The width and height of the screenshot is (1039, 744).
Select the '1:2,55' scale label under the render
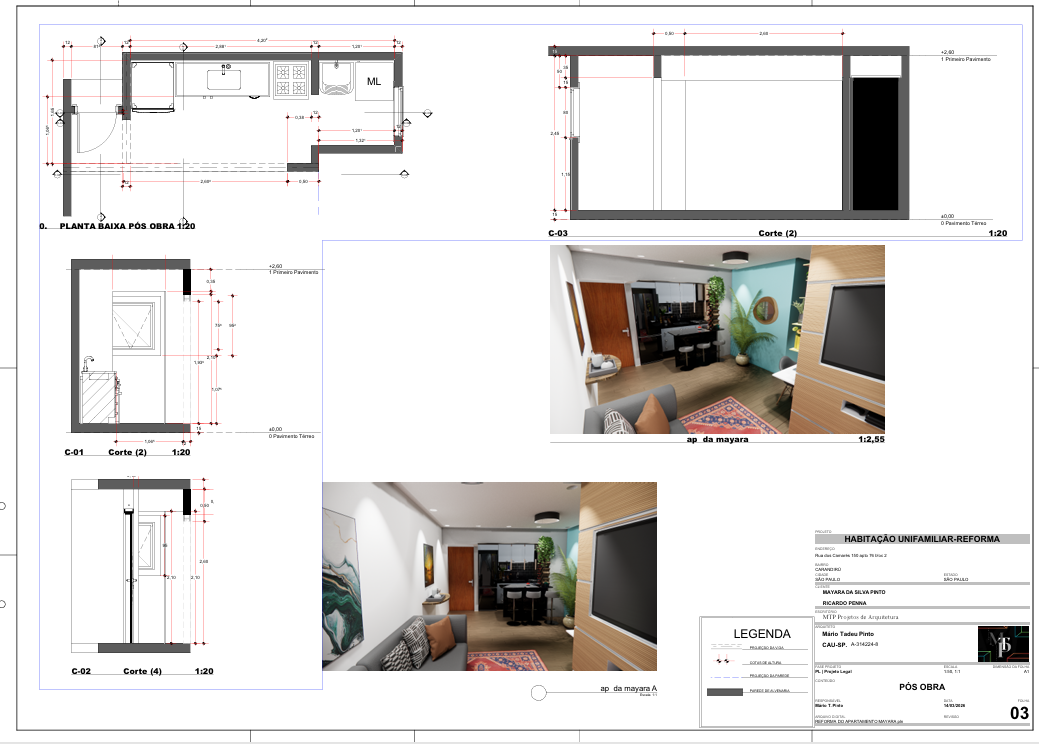[871, 439]
